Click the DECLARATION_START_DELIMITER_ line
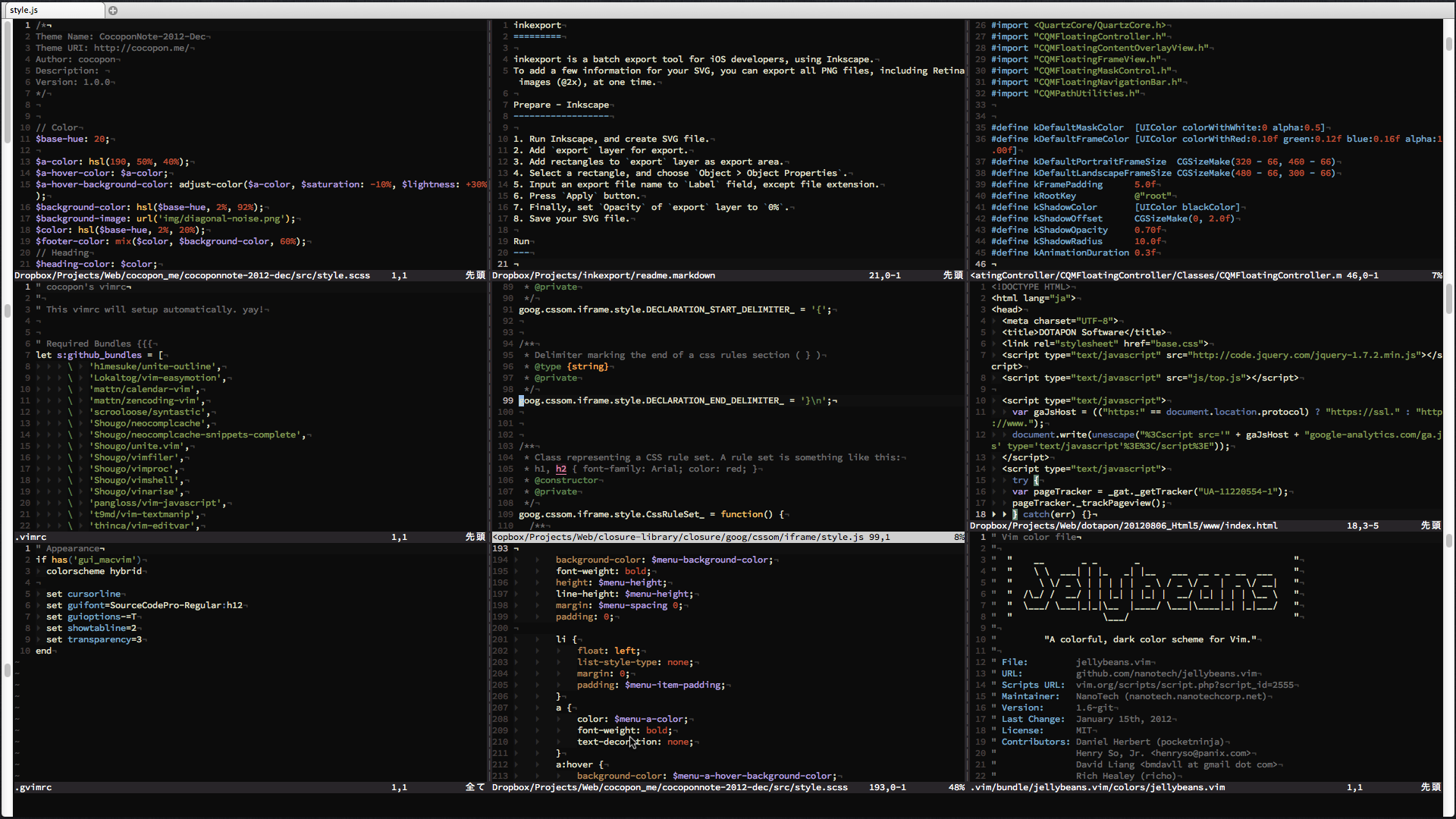The height and width of the screenshot is (819, 1456). [675, 309]
